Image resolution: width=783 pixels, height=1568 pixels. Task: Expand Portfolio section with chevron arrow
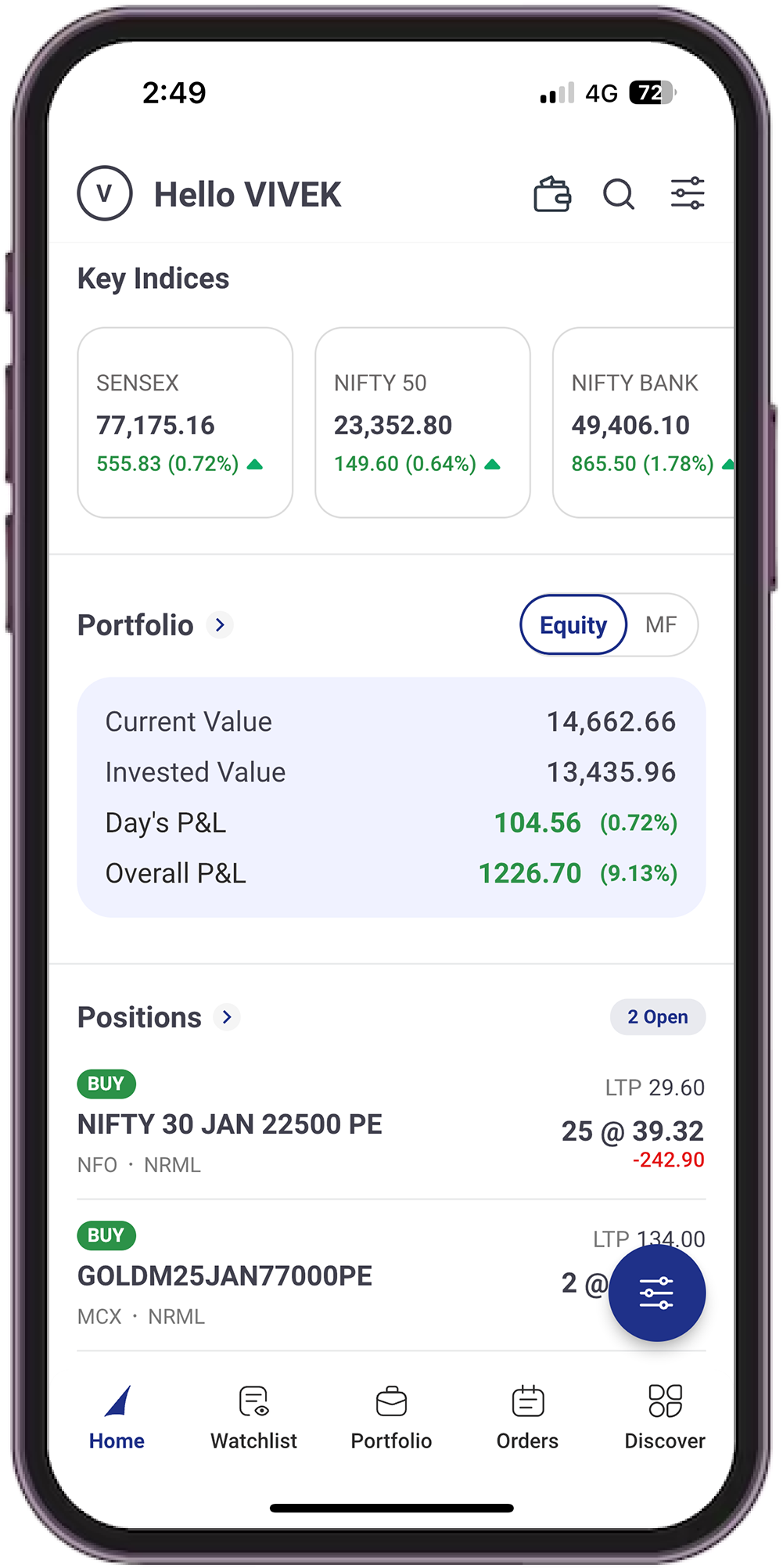click(221, 625)
